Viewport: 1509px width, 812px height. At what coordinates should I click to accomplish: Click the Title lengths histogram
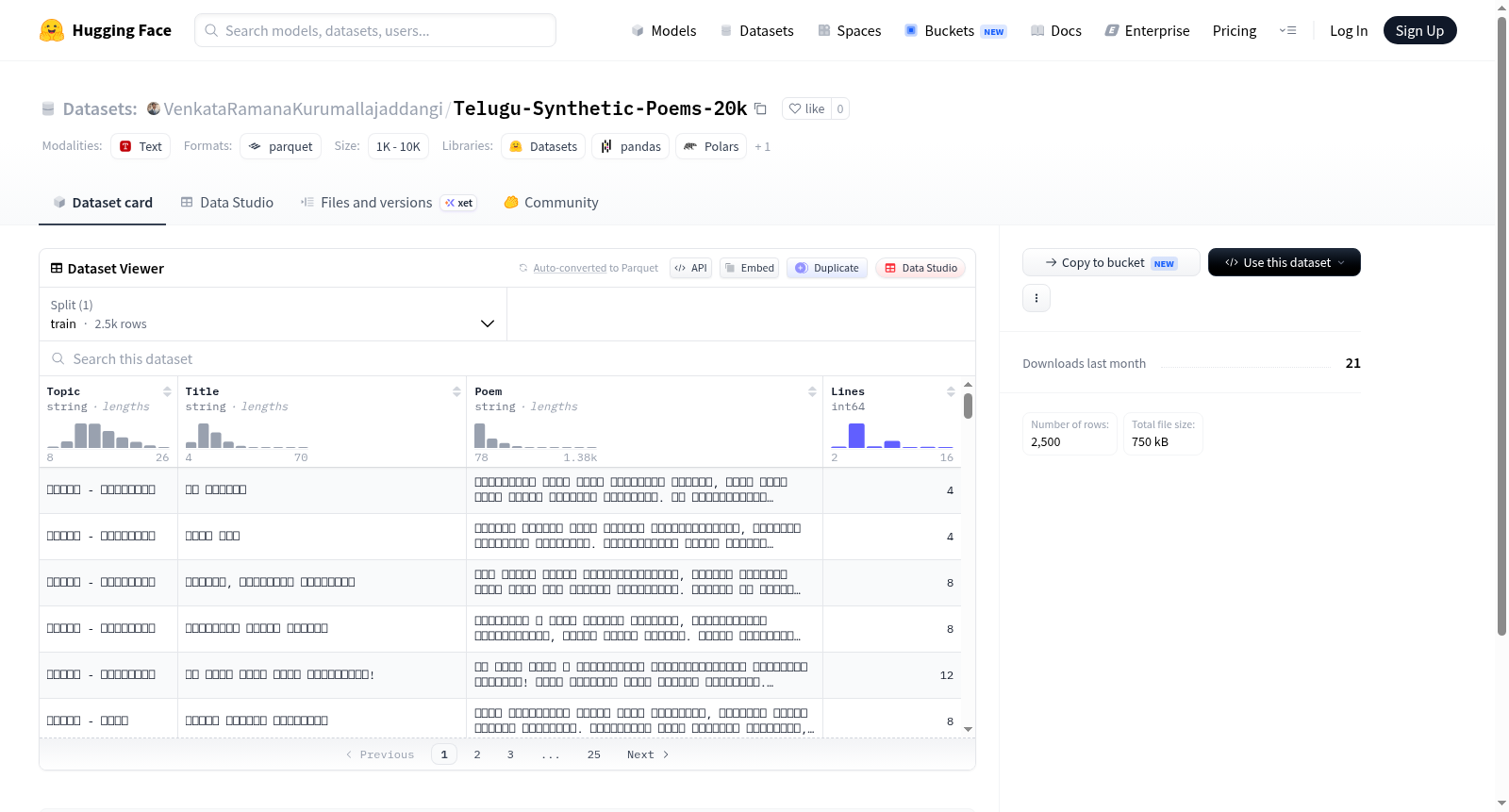pyautogui.click(x=247, y=435)
